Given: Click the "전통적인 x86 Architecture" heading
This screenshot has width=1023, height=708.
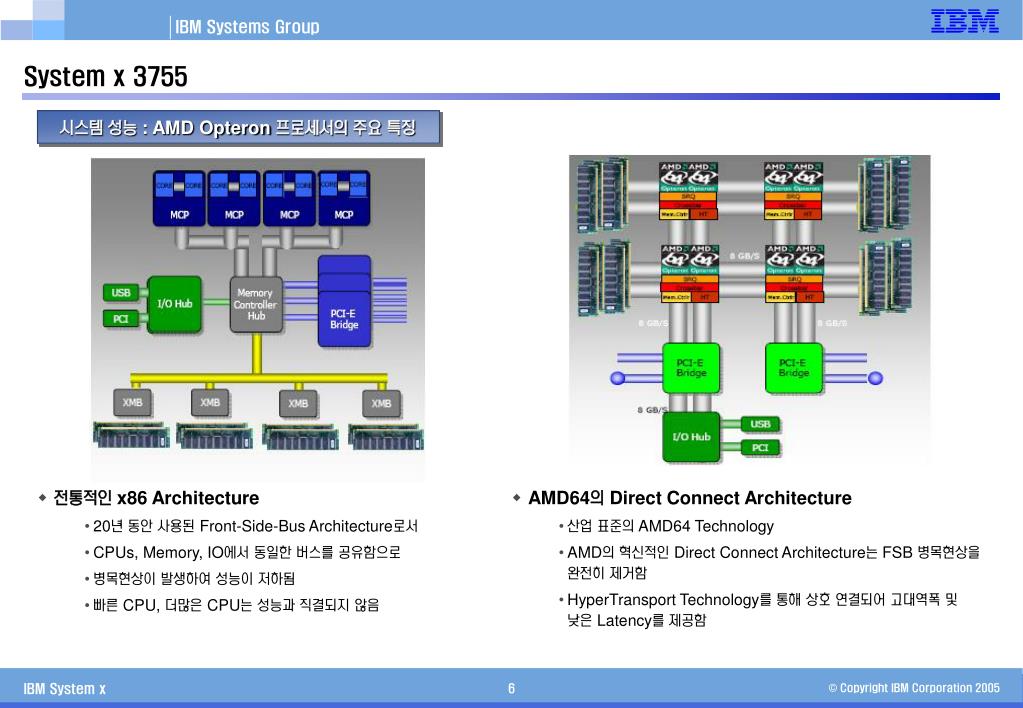Looking at the screenshot, I should (x=156, y=499).
